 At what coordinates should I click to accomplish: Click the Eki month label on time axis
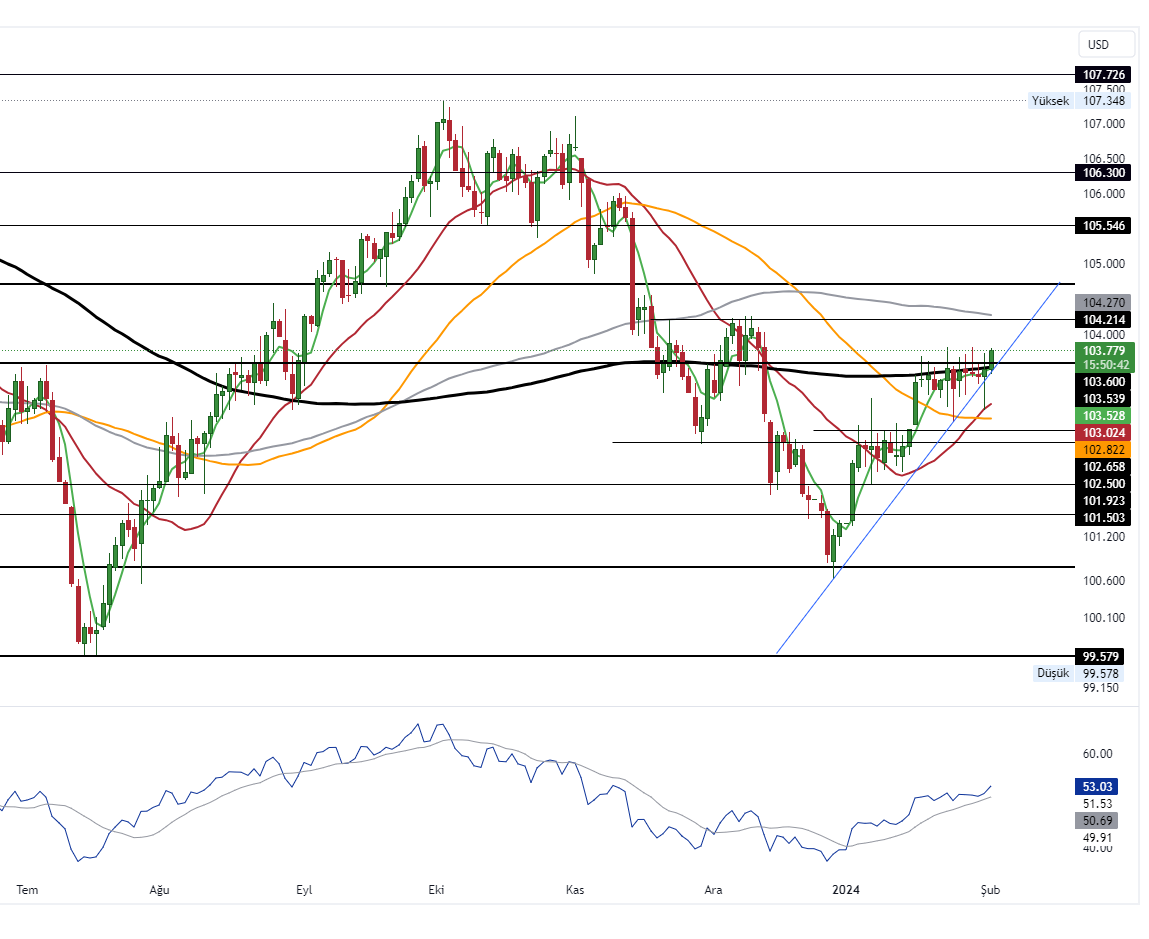click(436, 889)
